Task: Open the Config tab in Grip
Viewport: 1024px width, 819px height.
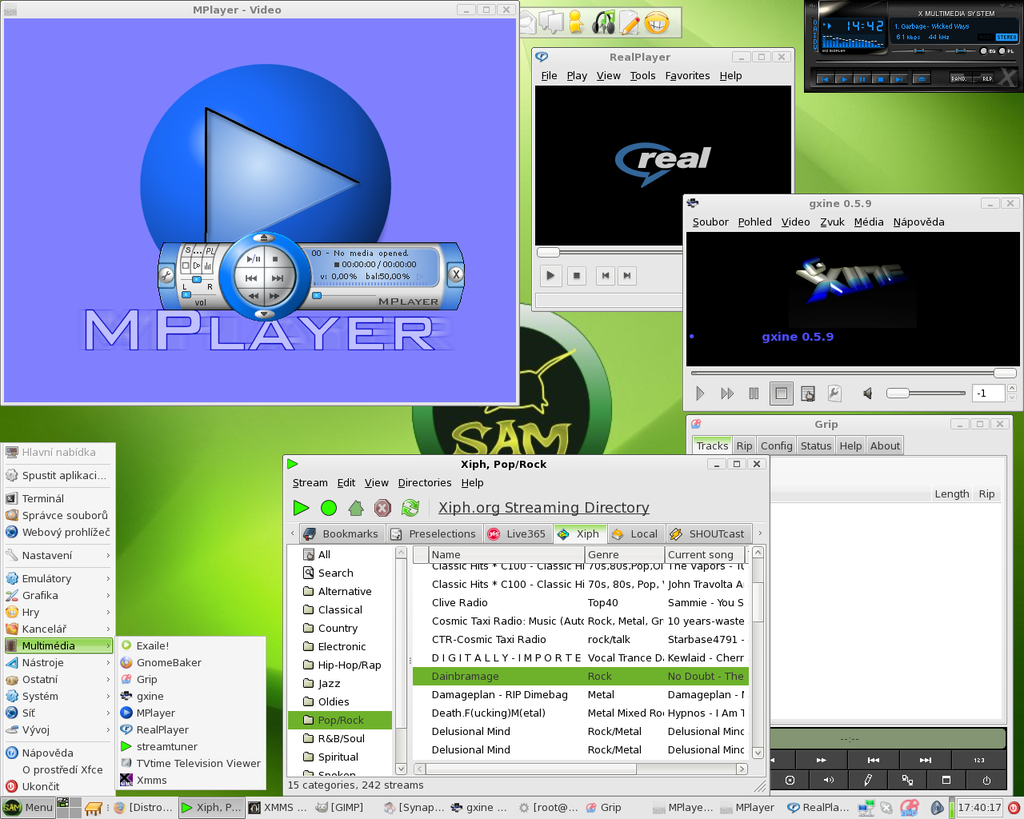Action: click(x=776, y=446)
